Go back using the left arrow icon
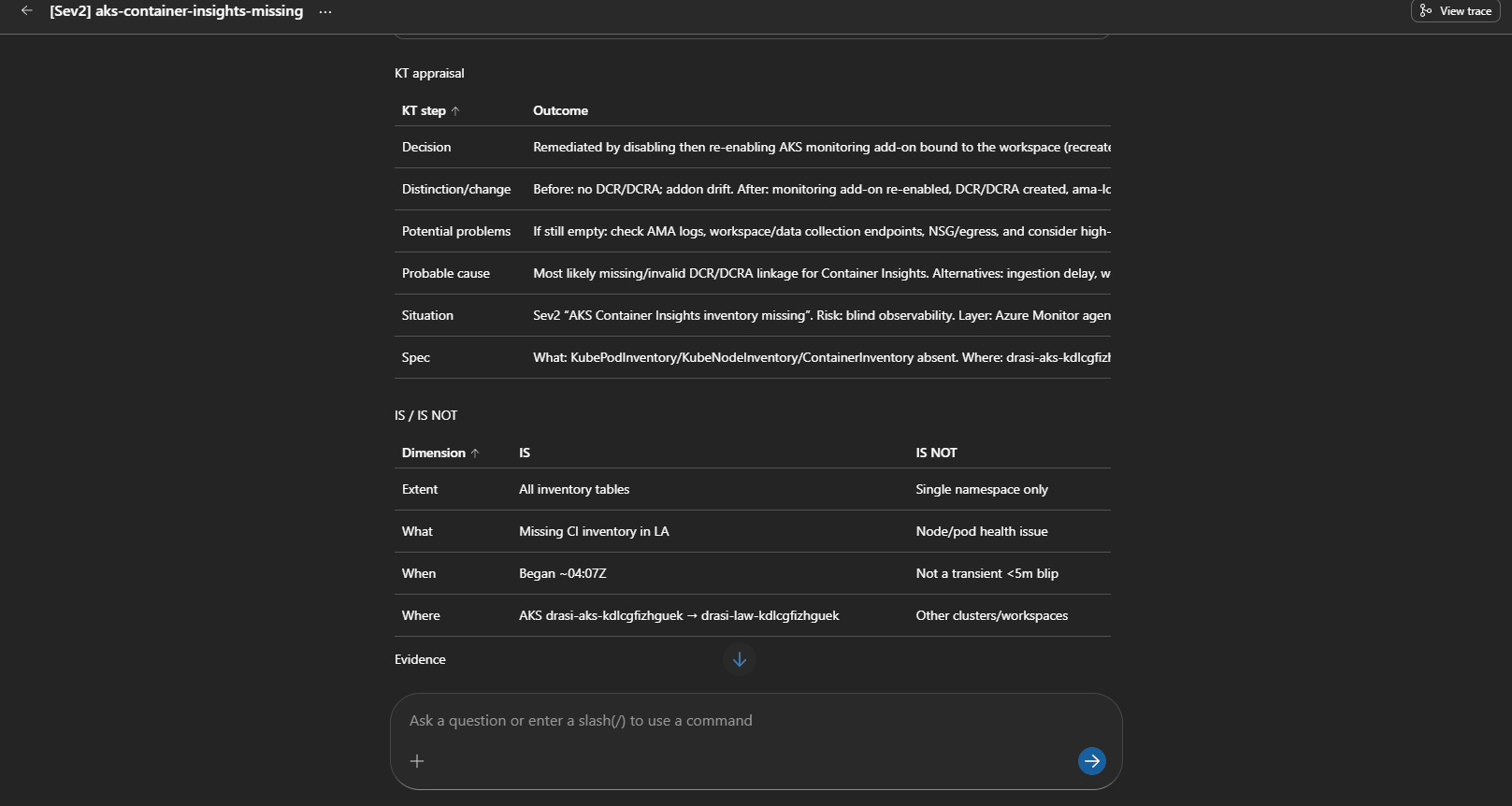This screenshot has height=806, width=1512. pos(27,11)
